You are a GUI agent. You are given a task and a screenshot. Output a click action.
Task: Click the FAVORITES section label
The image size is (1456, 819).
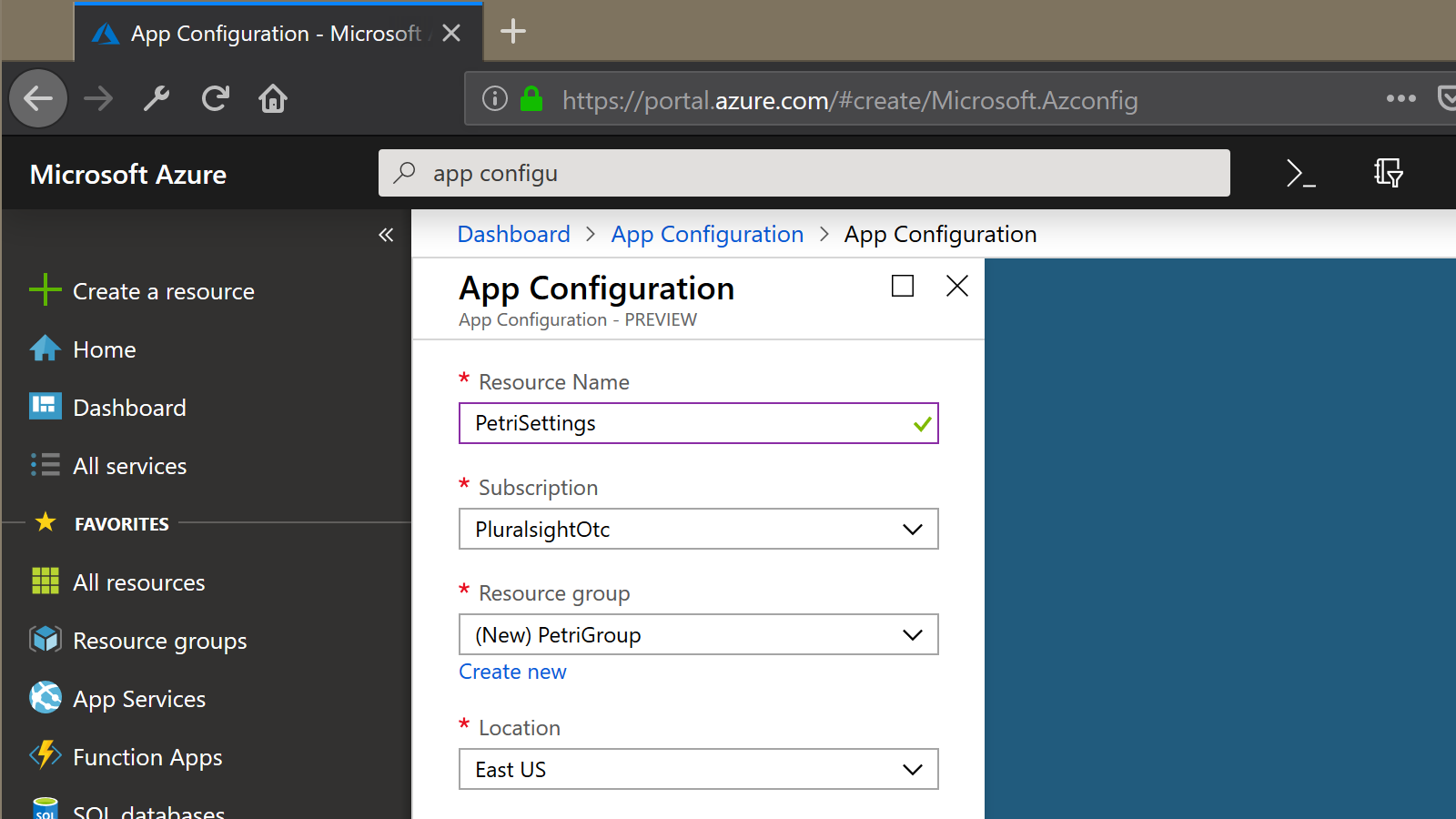pos(122,524)
